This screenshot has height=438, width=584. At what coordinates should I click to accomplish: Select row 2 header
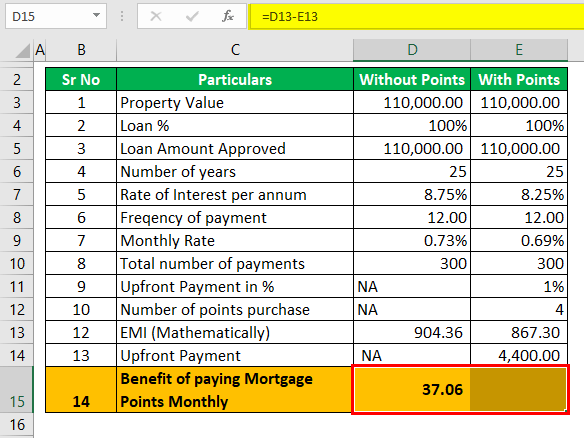17,79
